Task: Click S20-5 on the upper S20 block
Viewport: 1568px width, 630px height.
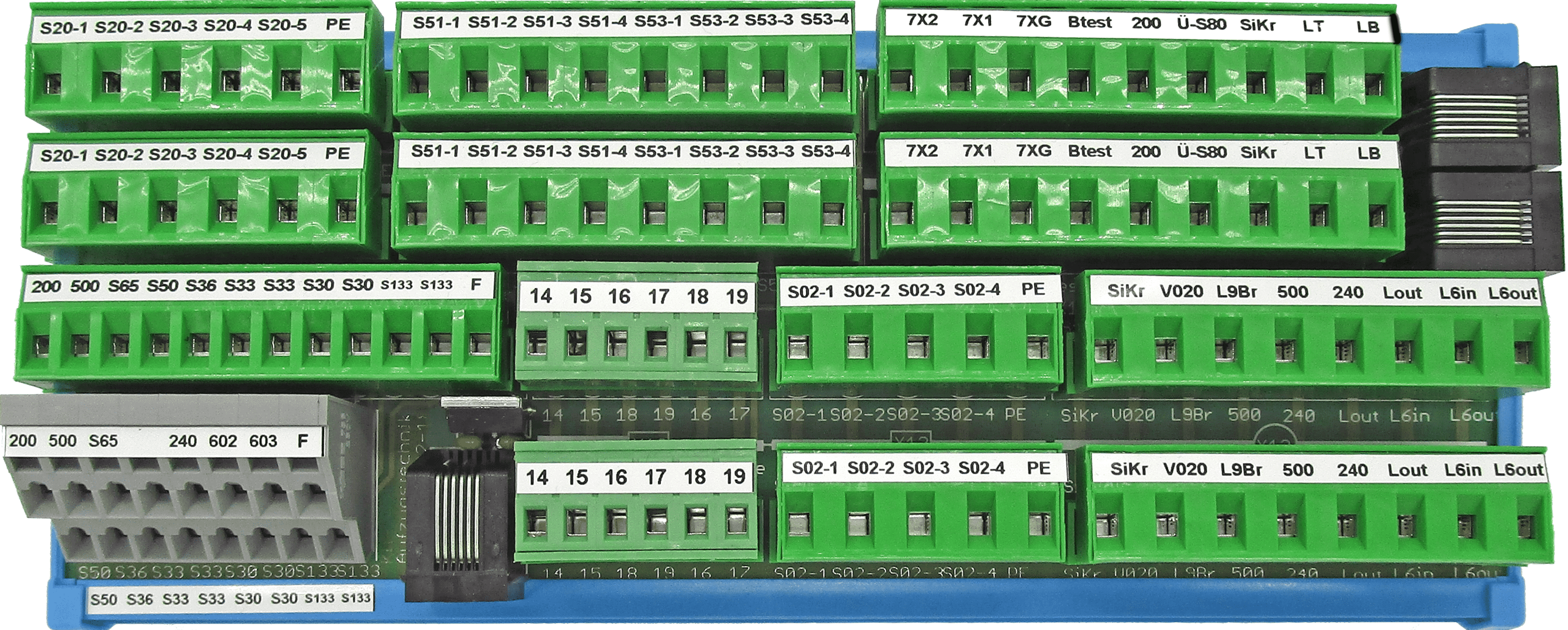Action: click(282, 25)
